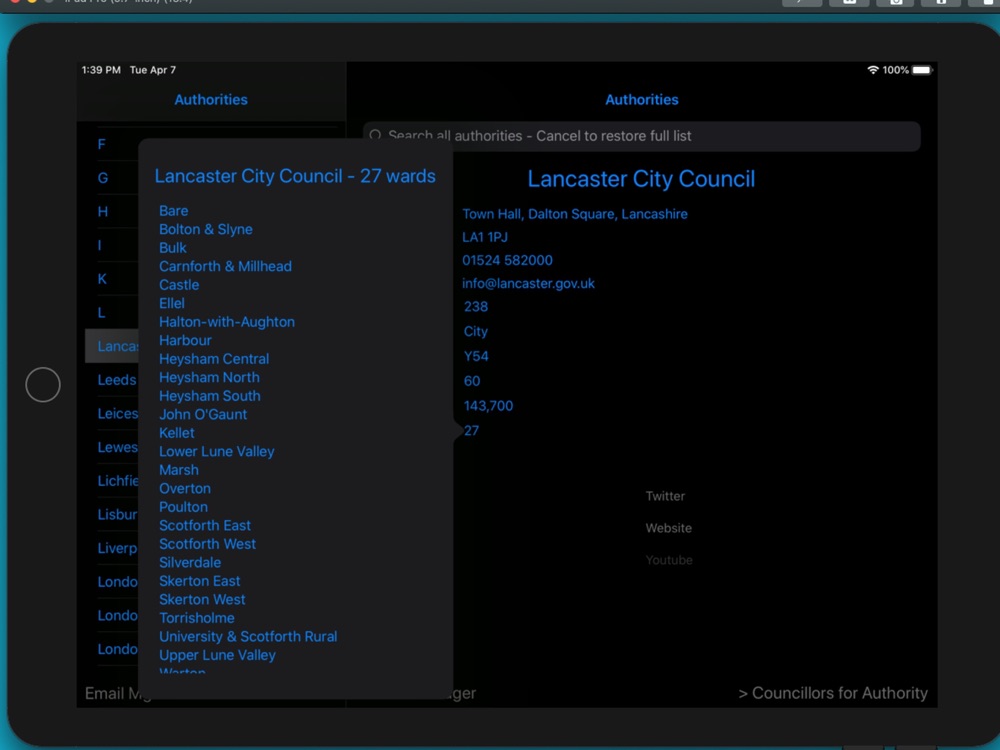Open the Website link
1000x750 pixels.
(x=668, y=528)
